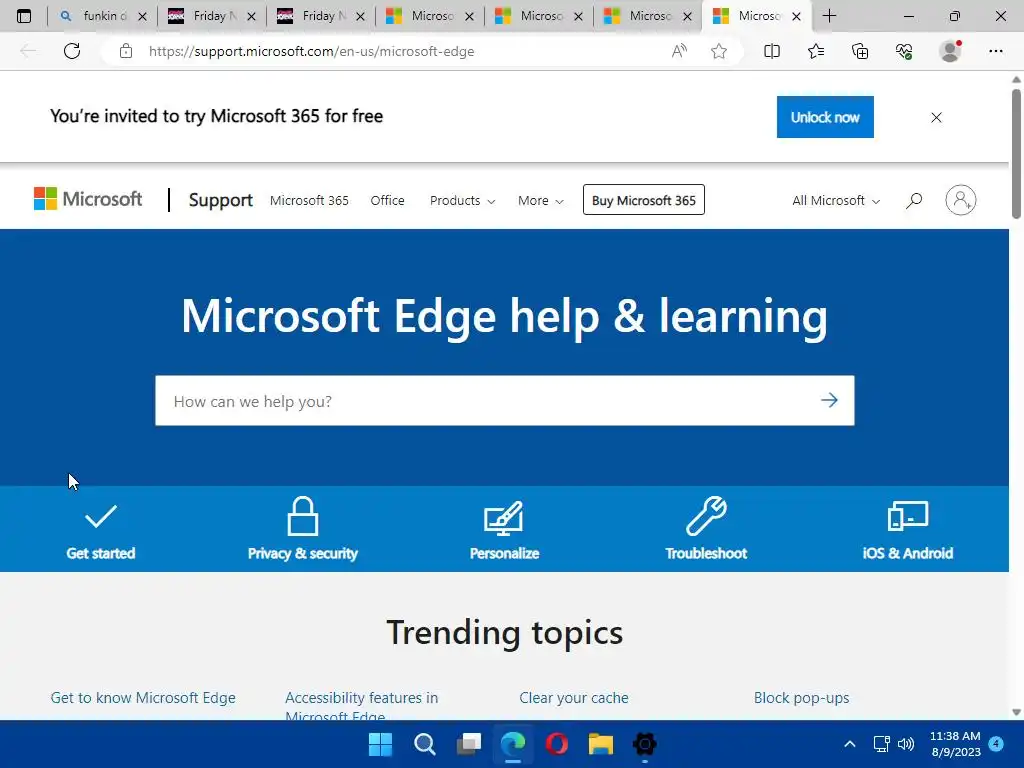This screenshot has height=768, width=1024.
Task: Go to Support home link
Action: click(221, 200)
